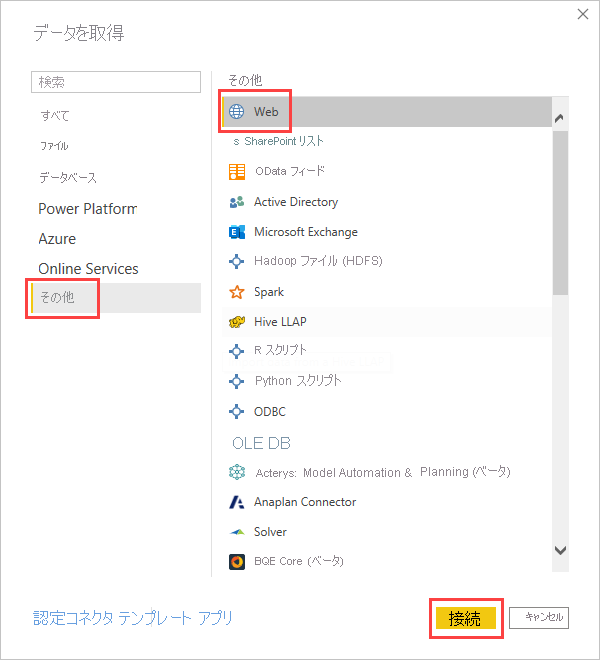Open the テンプレート アプリ link

click(175, 618)
